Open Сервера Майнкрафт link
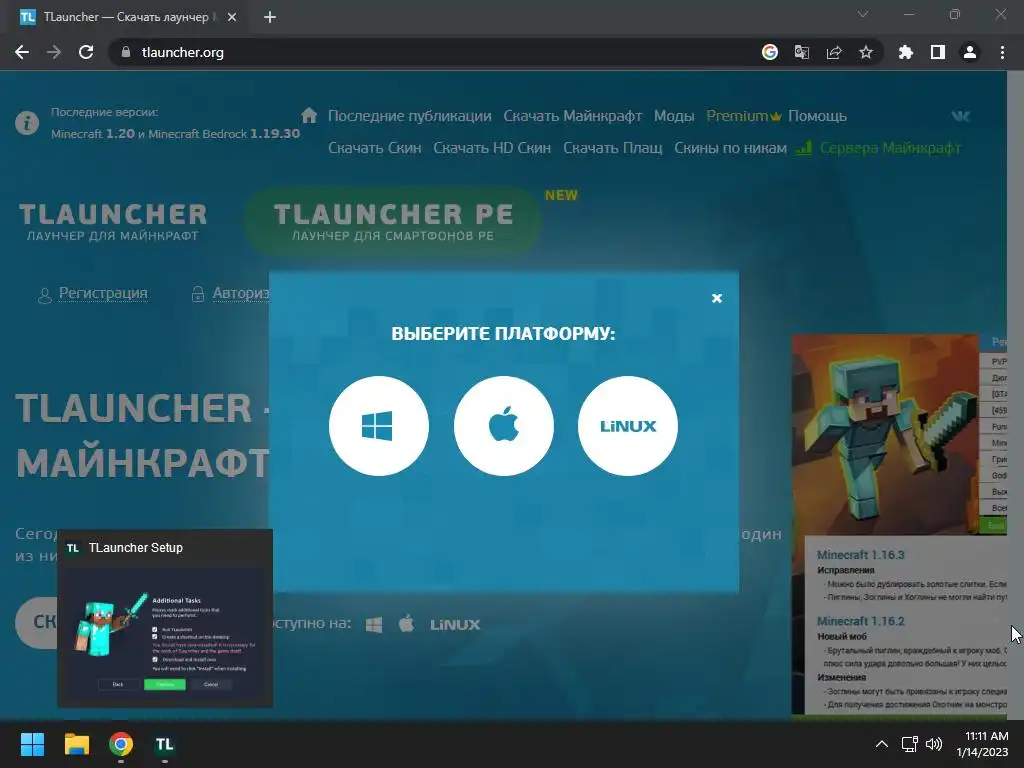The image size is (1024, 768). tap(878, 148)
